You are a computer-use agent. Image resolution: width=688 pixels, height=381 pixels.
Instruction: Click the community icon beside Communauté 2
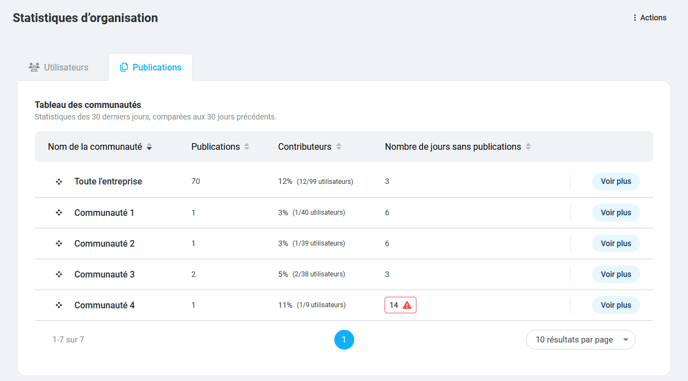click(x=59, y=244)
